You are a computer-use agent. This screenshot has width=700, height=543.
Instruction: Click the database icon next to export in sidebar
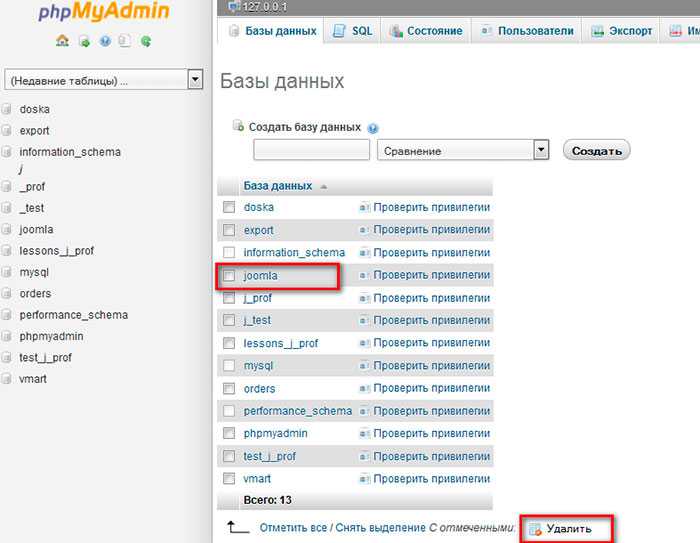(6, 130)
